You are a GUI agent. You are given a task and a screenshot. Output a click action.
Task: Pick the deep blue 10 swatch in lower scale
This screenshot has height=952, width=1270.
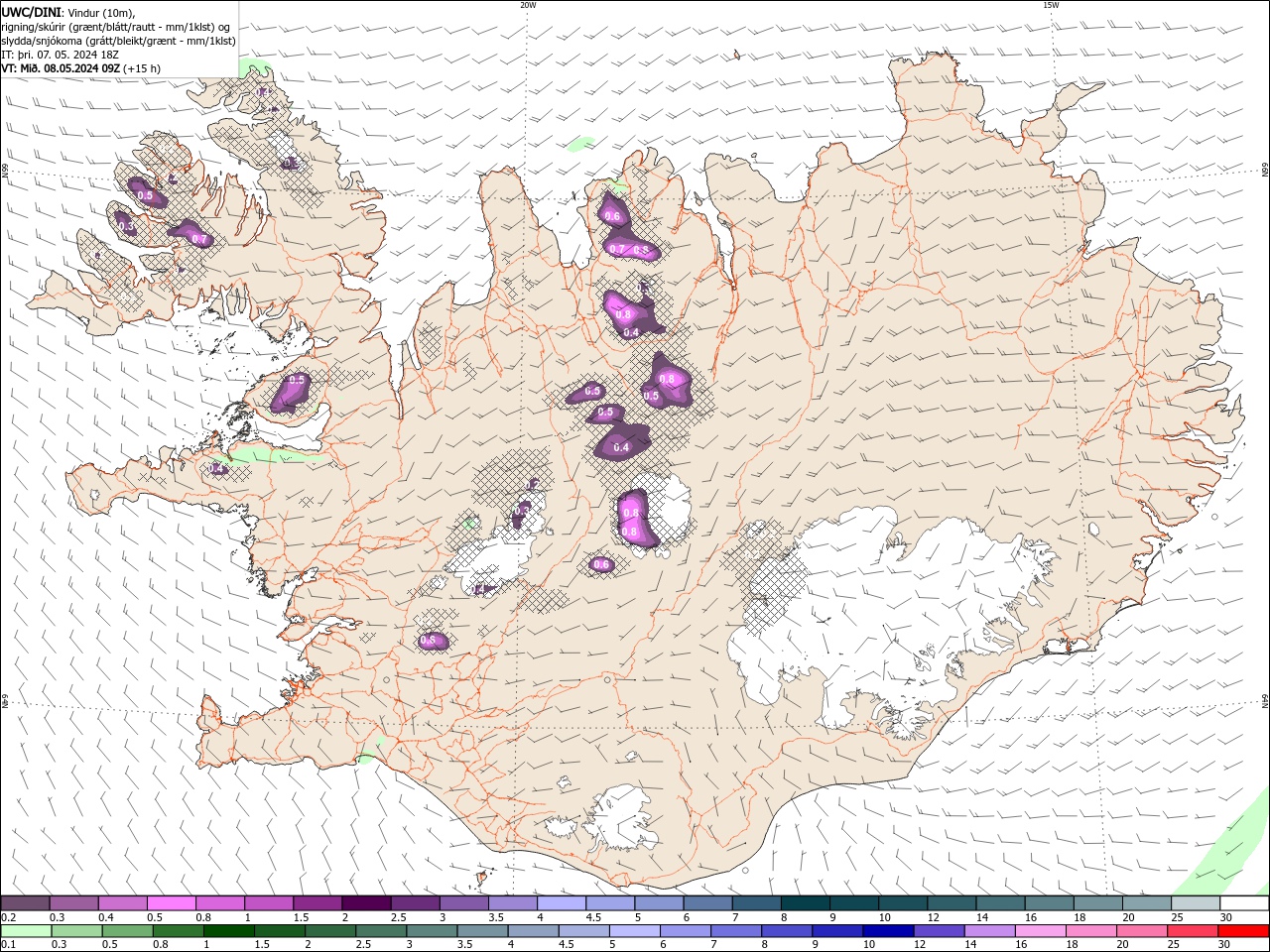(x=887, y=931)
